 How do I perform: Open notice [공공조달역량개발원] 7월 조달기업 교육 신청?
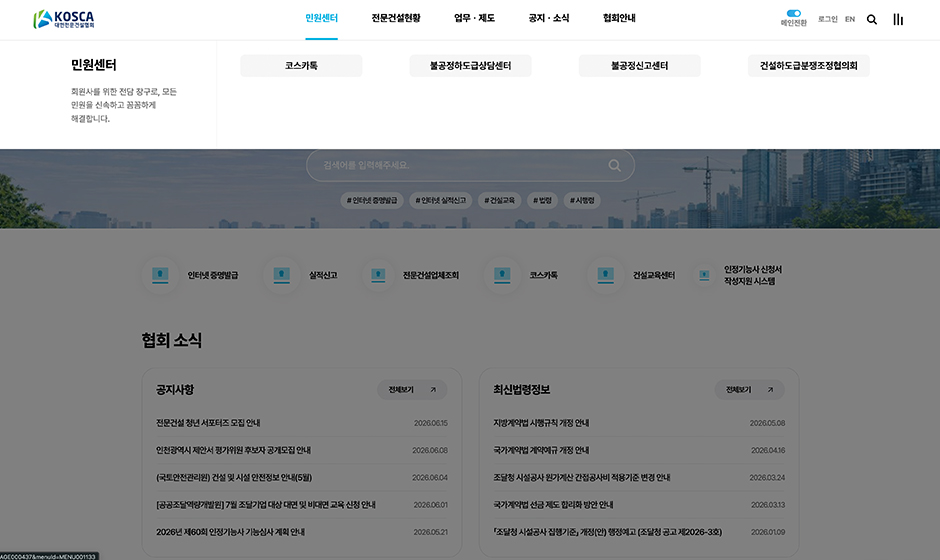(266, 505)
